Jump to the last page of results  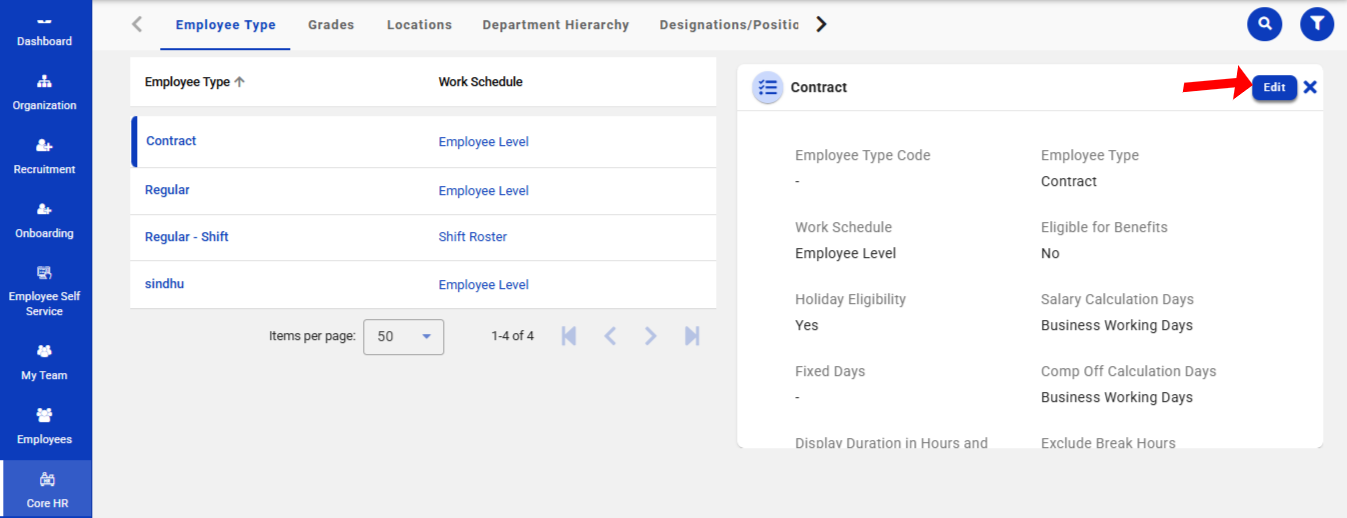point(692,336)
